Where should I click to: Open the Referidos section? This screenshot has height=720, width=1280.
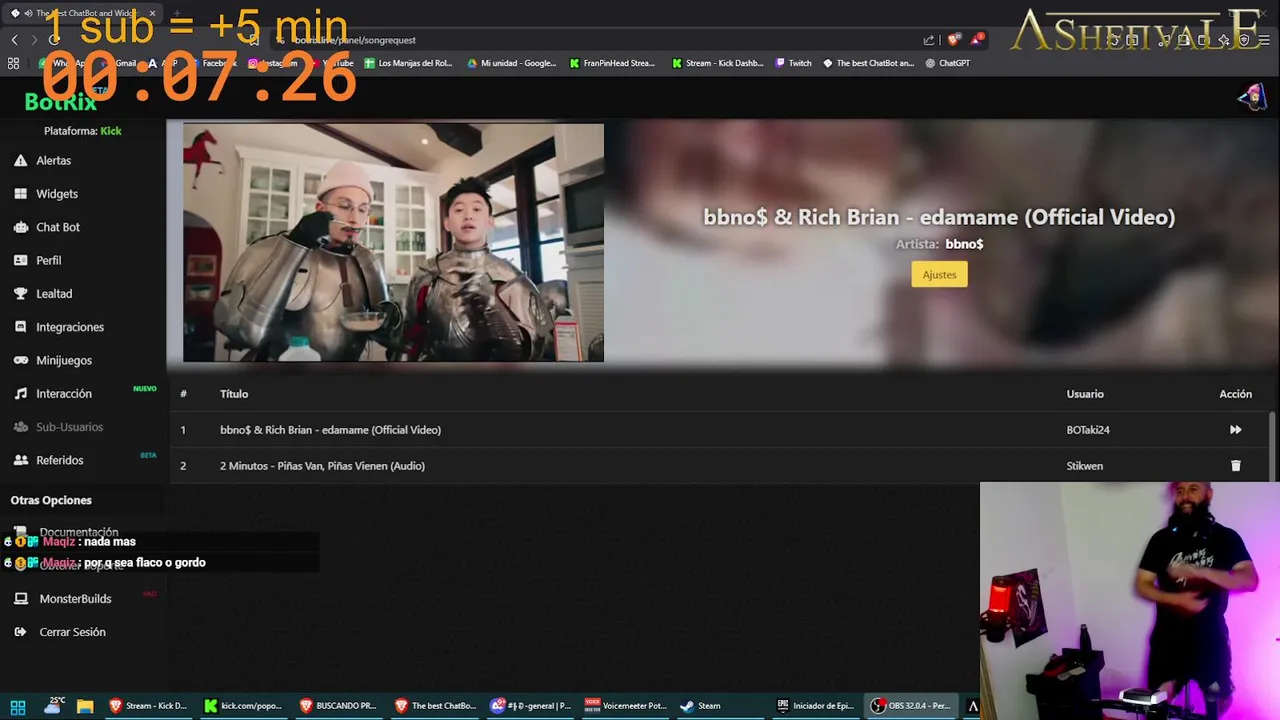[49, 460]
